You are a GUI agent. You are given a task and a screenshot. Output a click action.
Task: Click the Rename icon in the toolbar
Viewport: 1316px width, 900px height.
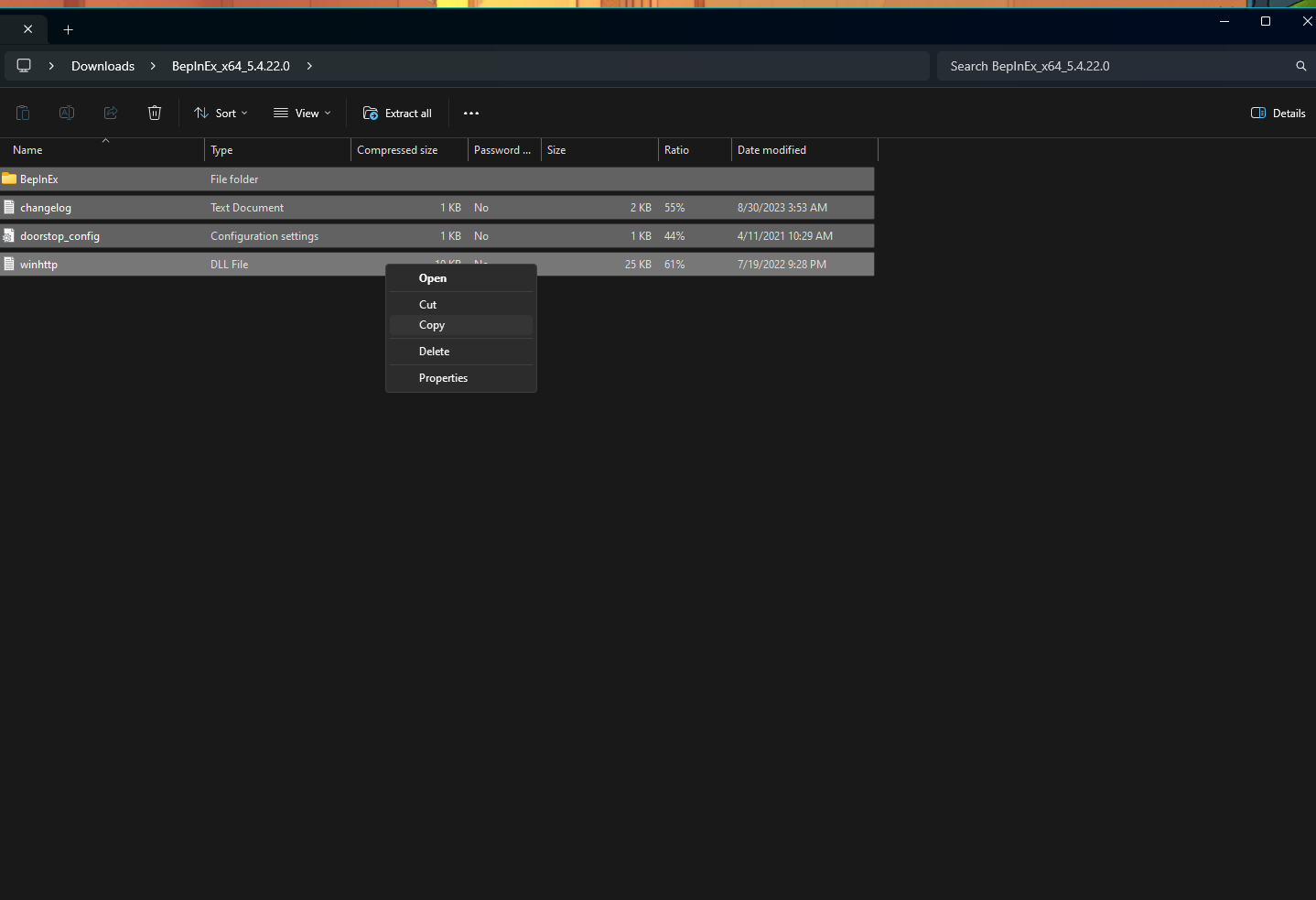[x=67, y=113]
